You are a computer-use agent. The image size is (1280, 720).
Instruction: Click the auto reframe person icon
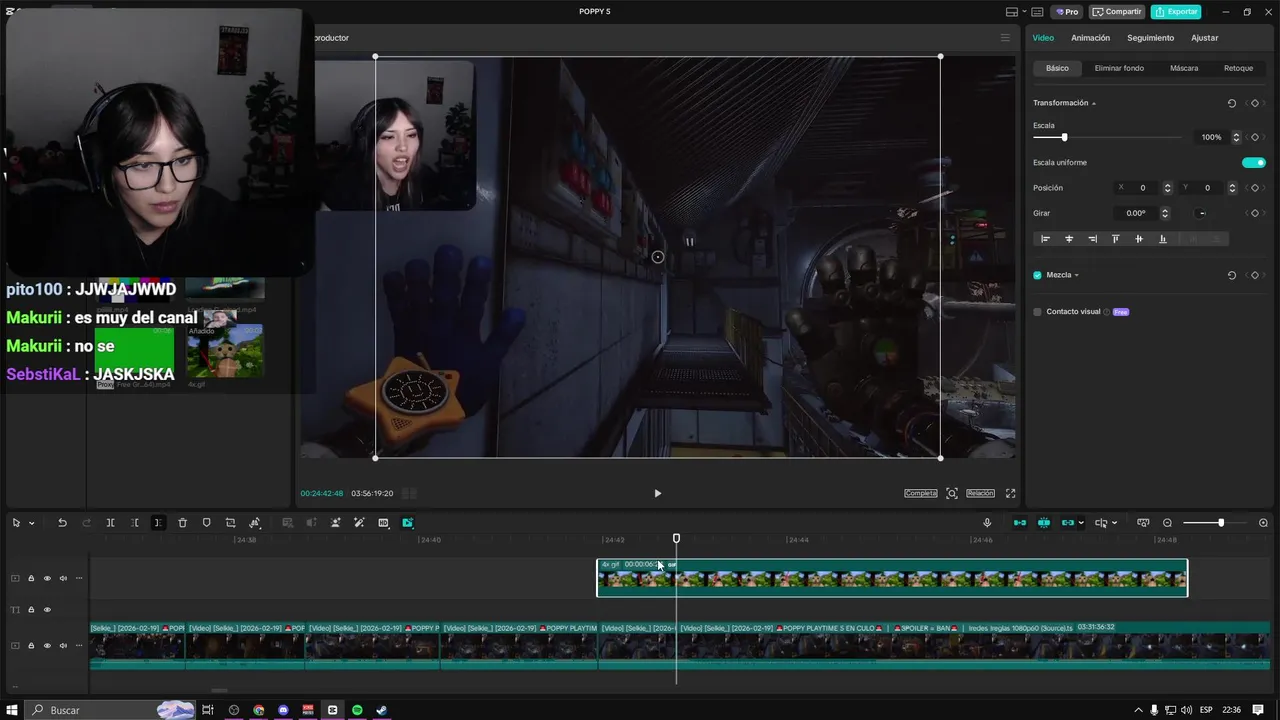[x=335, y=523]
